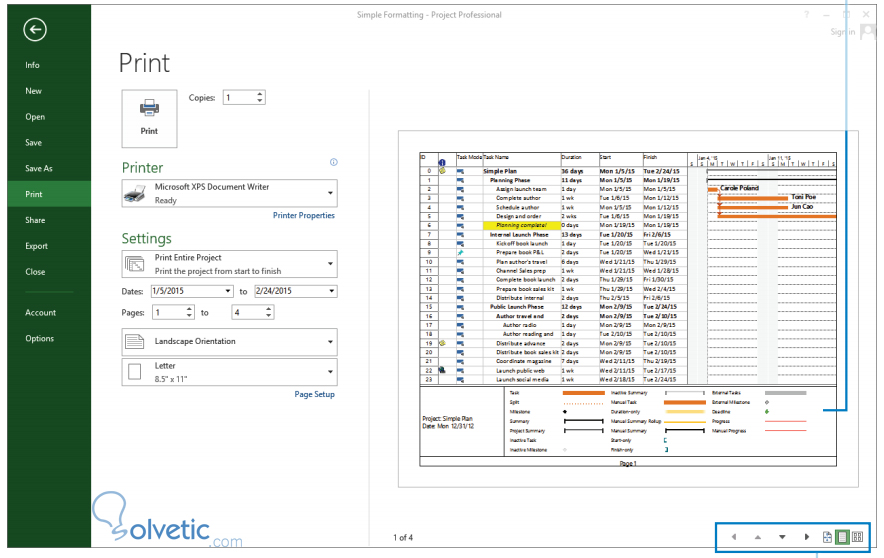Go to next page right in preview
The width and height of the screenshot is (884, 558).
(x=806, y=537)
